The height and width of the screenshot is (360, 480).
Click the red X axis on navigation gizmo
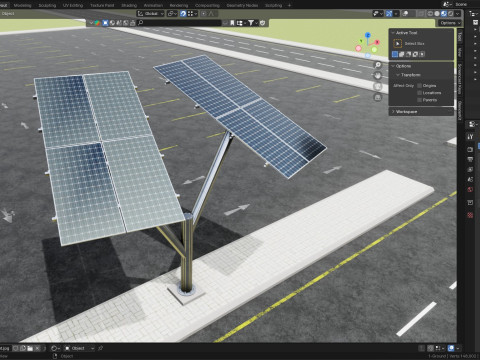[x=377, y=42]
